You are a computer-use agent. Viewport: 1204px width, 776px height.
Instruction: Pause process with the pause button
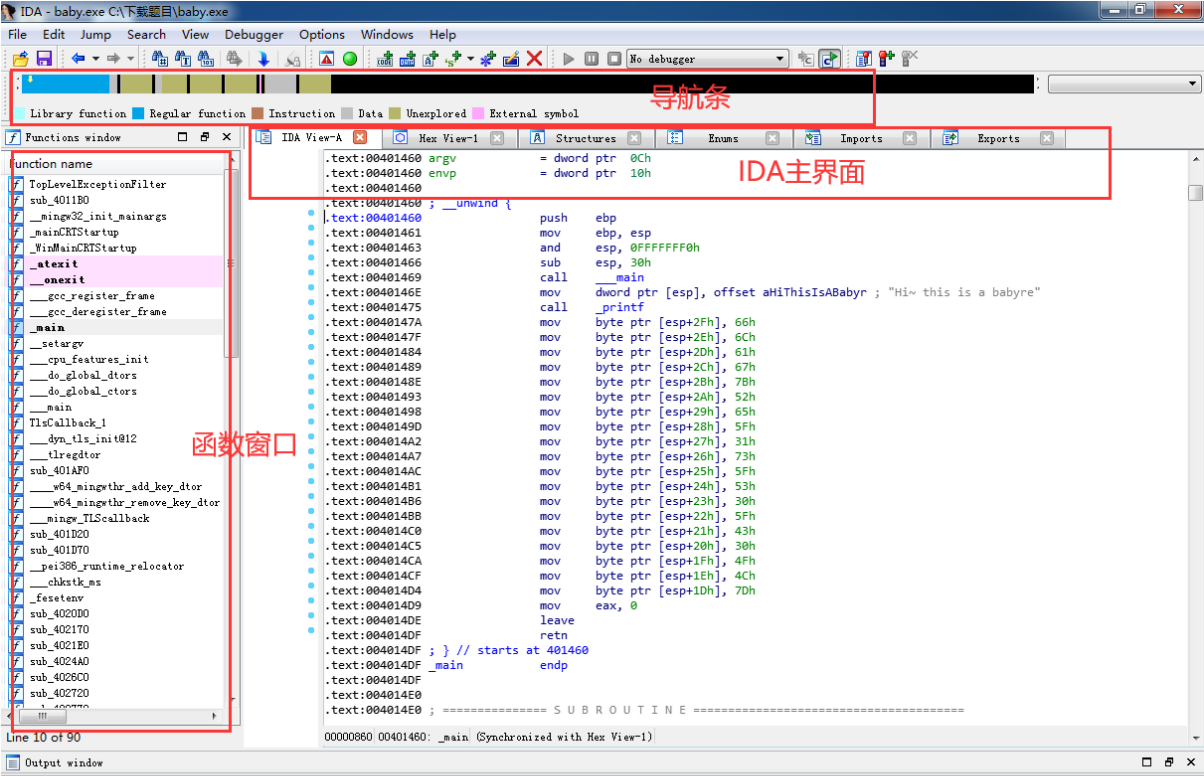tap(592, 59)
